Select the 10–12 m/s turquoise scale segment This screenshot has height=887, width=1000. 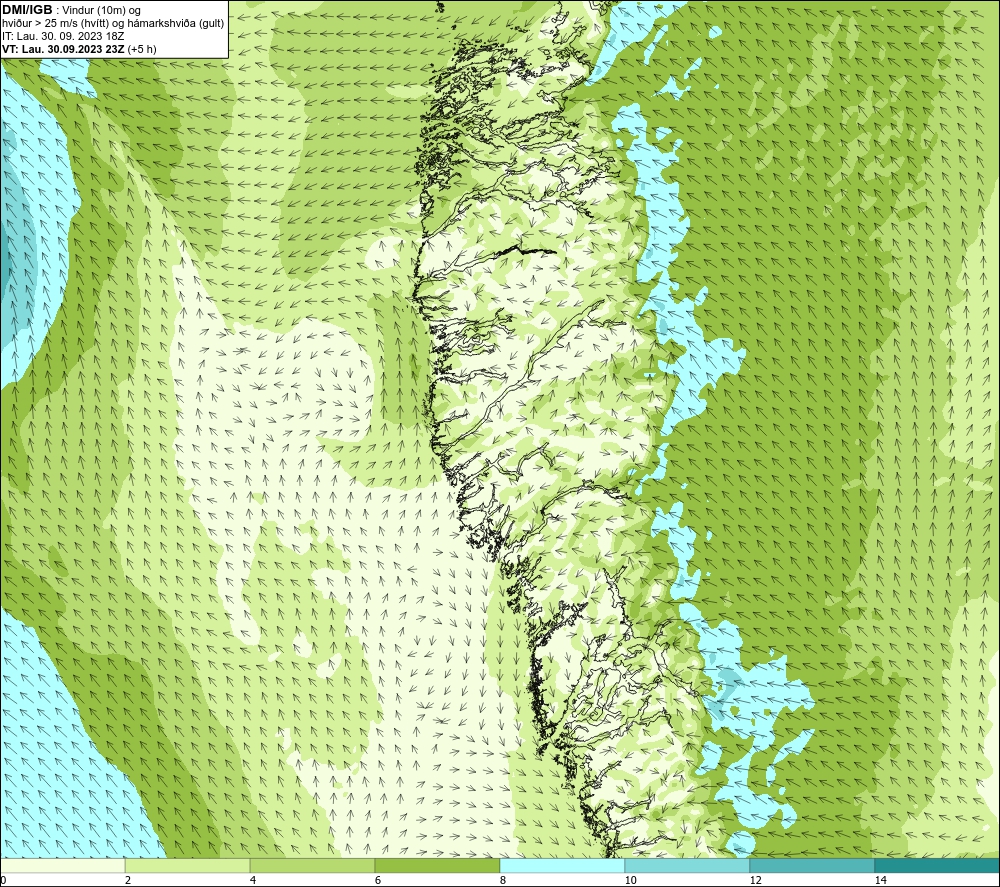(x=688, y=866)
